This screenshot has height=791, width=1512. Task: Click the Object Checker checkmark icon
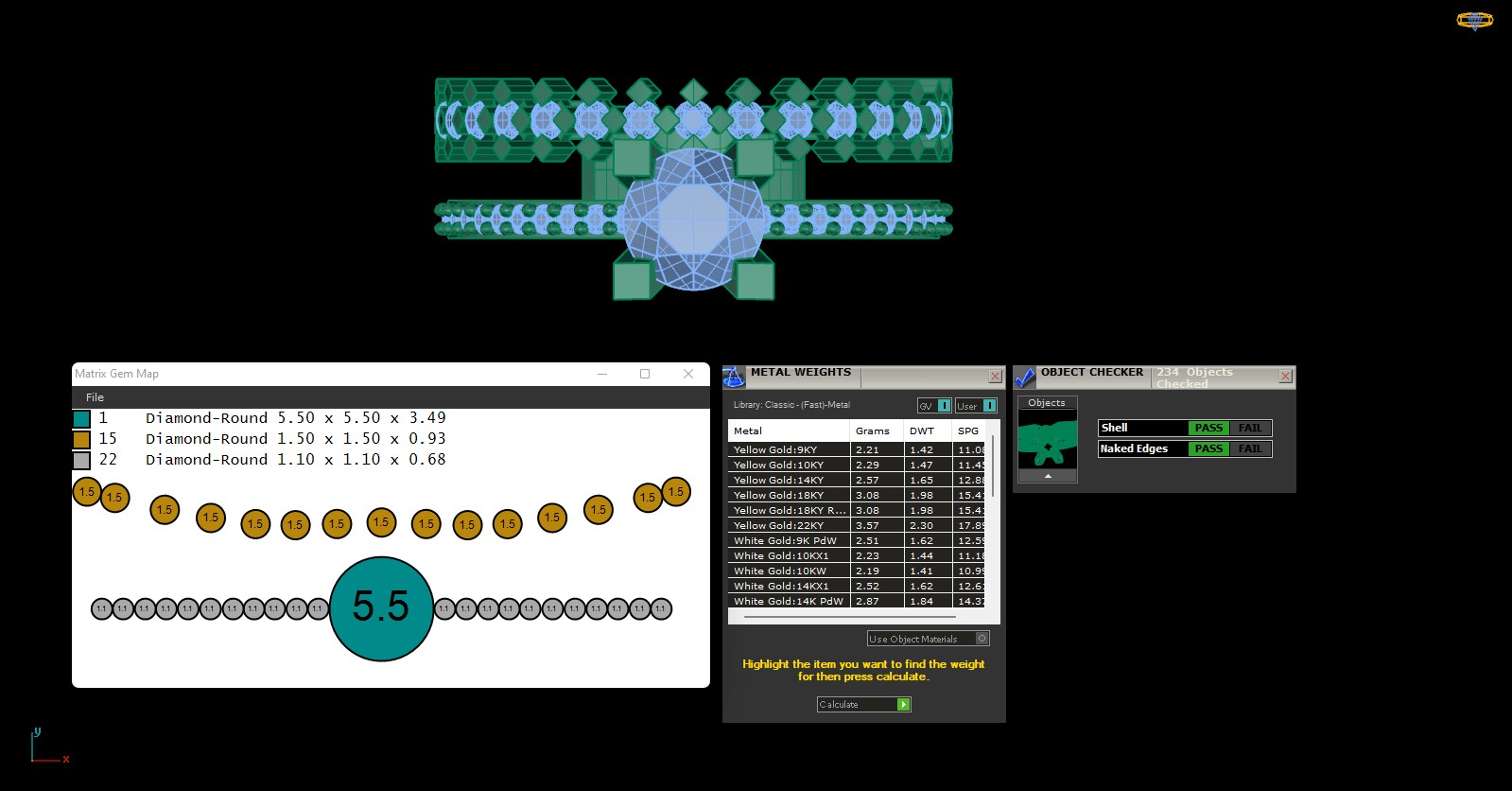(x=1024, y=378)
